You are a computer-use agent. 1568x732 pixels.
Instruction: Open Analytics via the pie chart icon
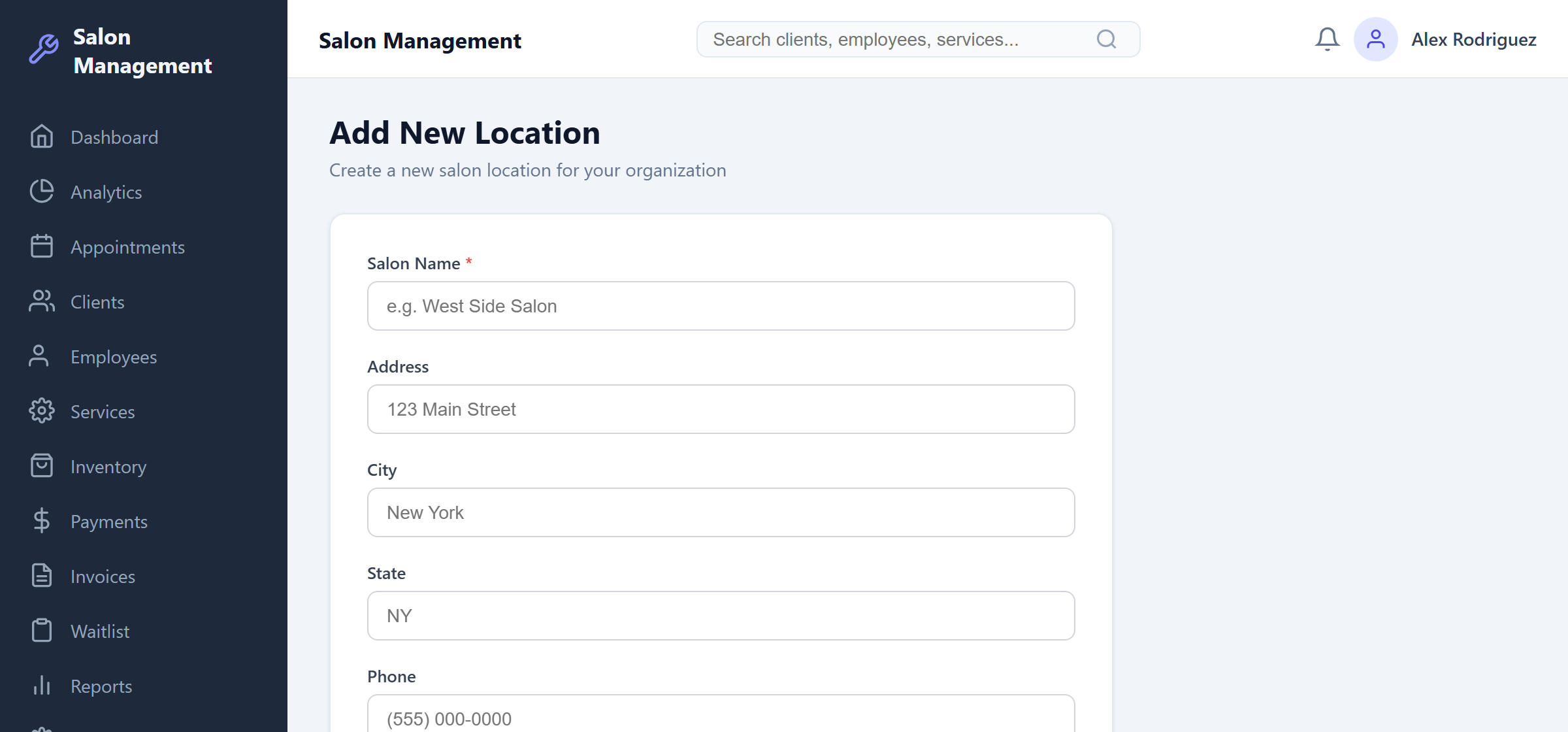[42, 191]
